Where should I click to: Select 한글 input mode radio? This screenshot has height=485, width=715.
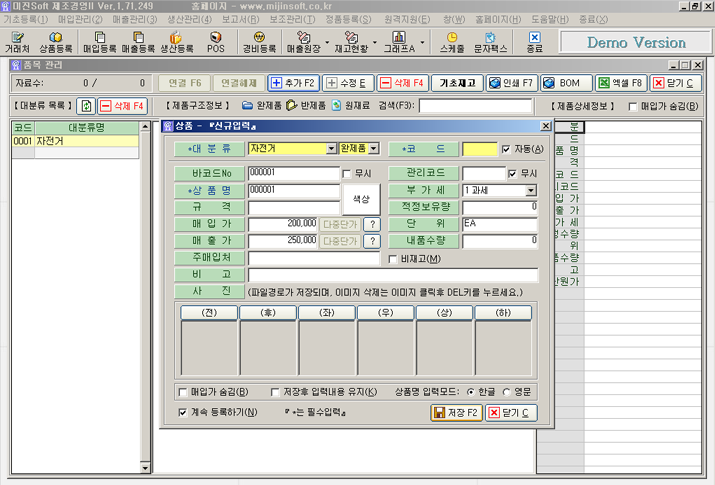point(471,392)
